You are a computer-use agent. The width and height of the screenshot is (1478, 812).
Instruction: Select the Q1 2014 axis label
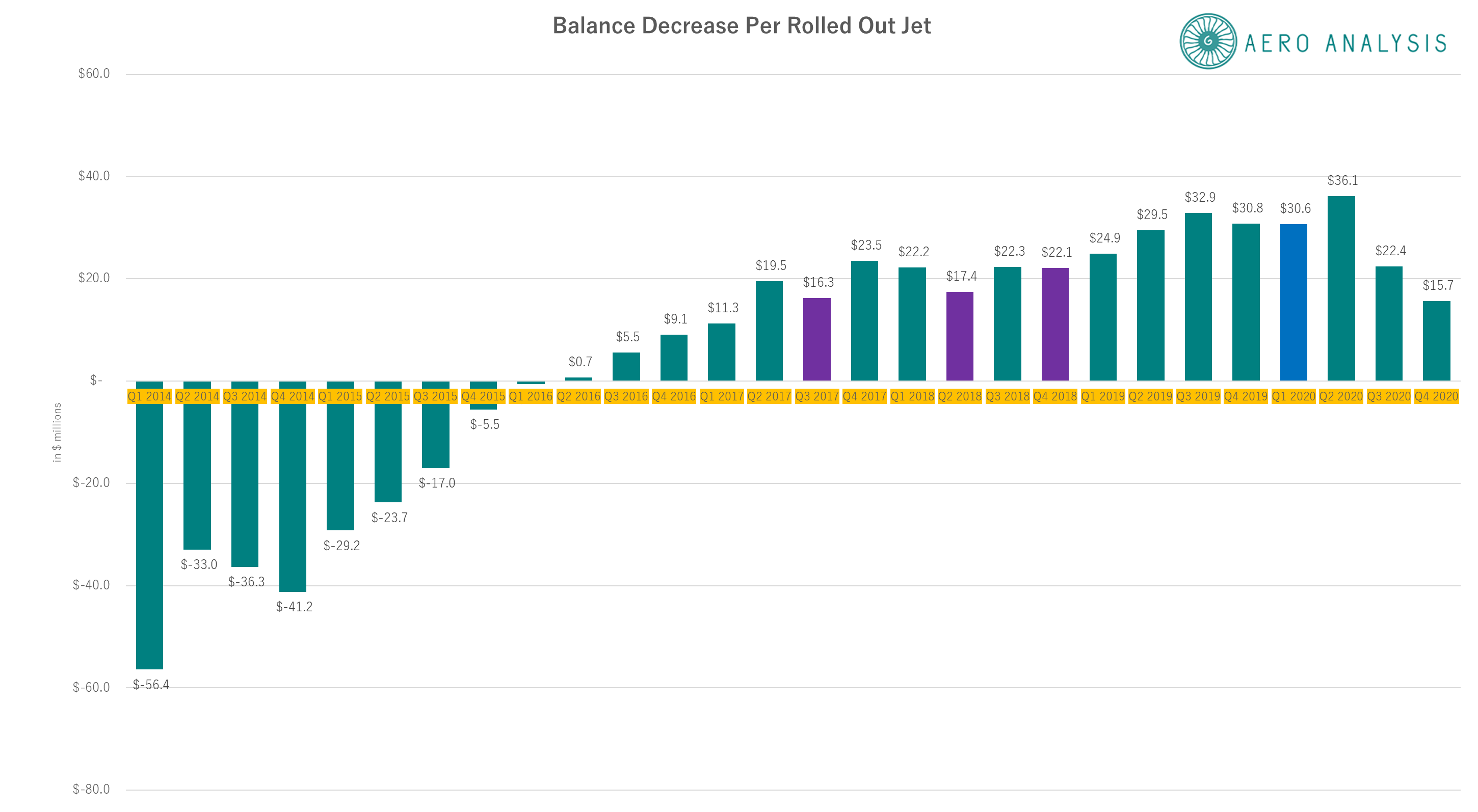pyautogui.click(x=150, y=396)
